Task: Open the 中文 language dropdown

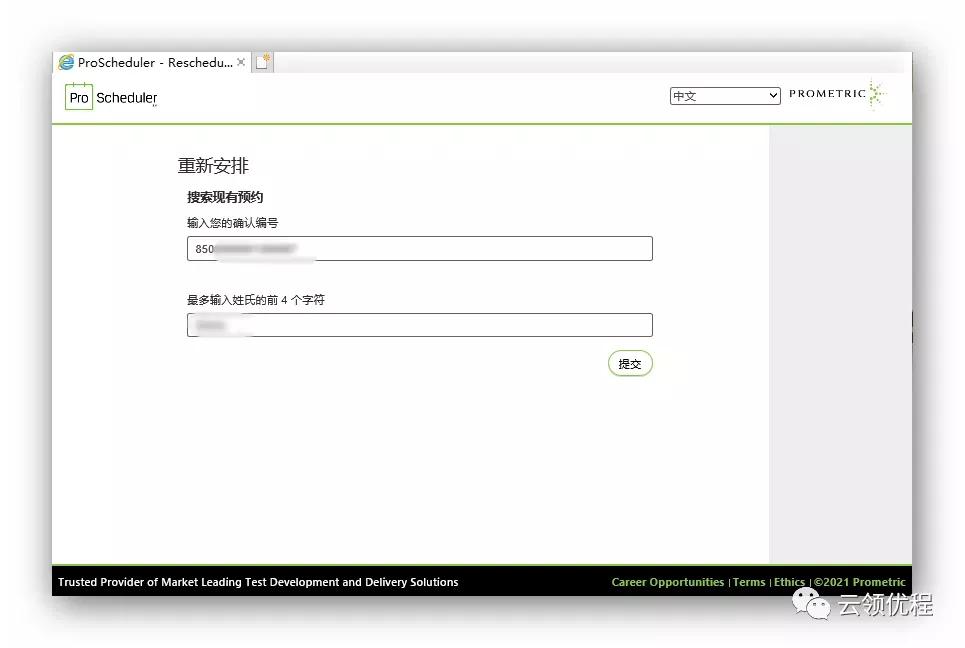Action: click(x=724, y=95)
